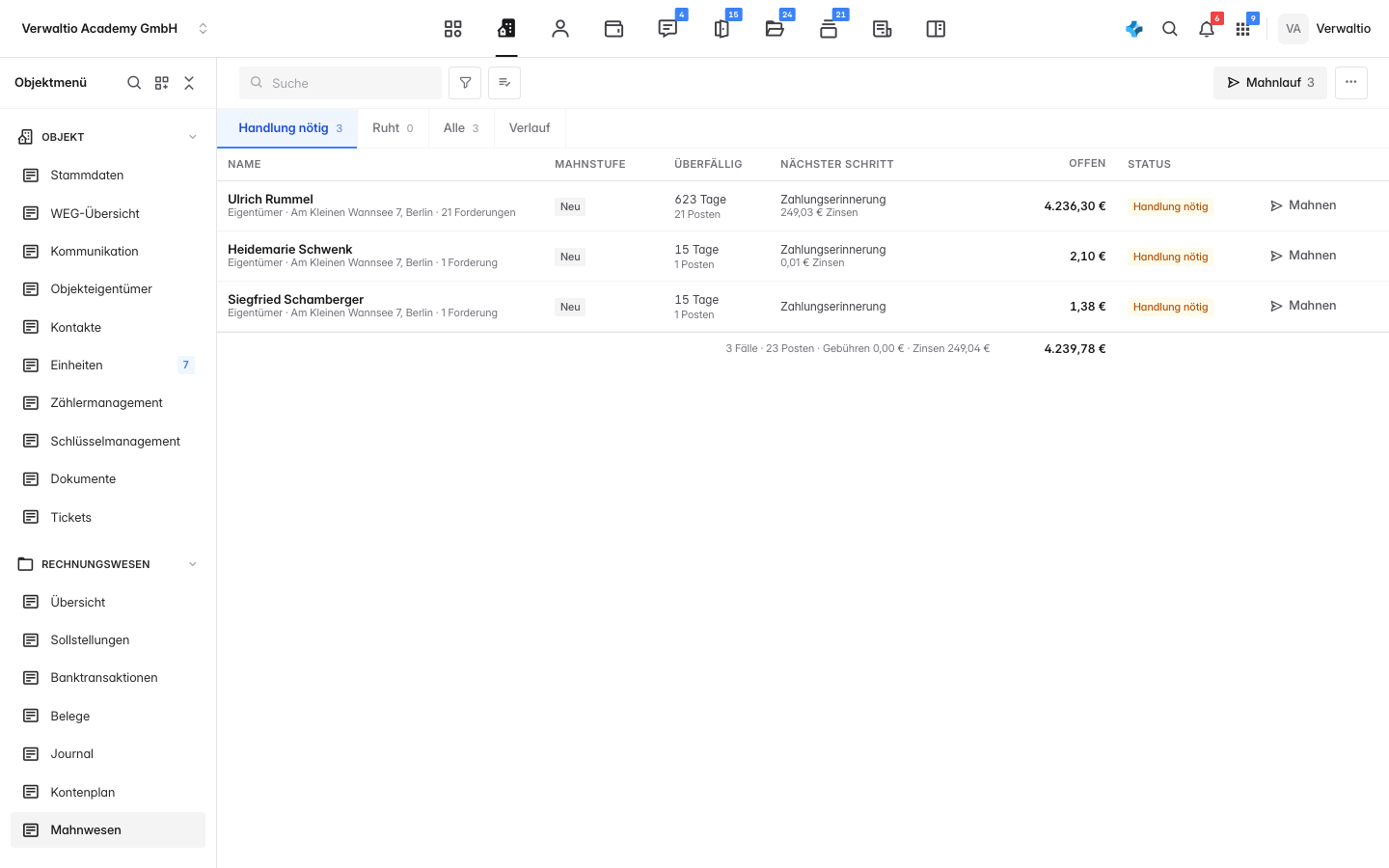This screenshot has height=868, width=1389.
Task: Open the chat icon with badge 4
Action: (x=667, y=29)
